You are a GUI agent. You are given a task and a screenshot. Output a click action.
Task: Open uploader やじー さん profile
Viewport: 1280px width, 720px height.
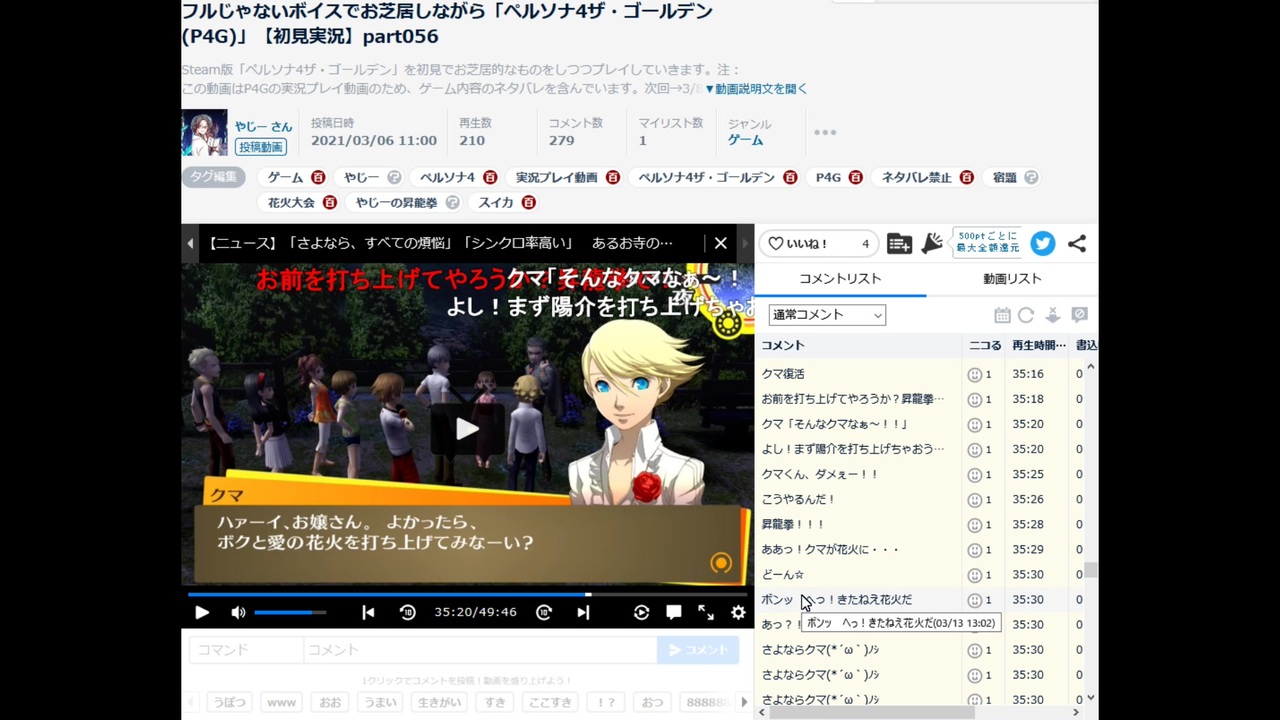click(263, 127)
